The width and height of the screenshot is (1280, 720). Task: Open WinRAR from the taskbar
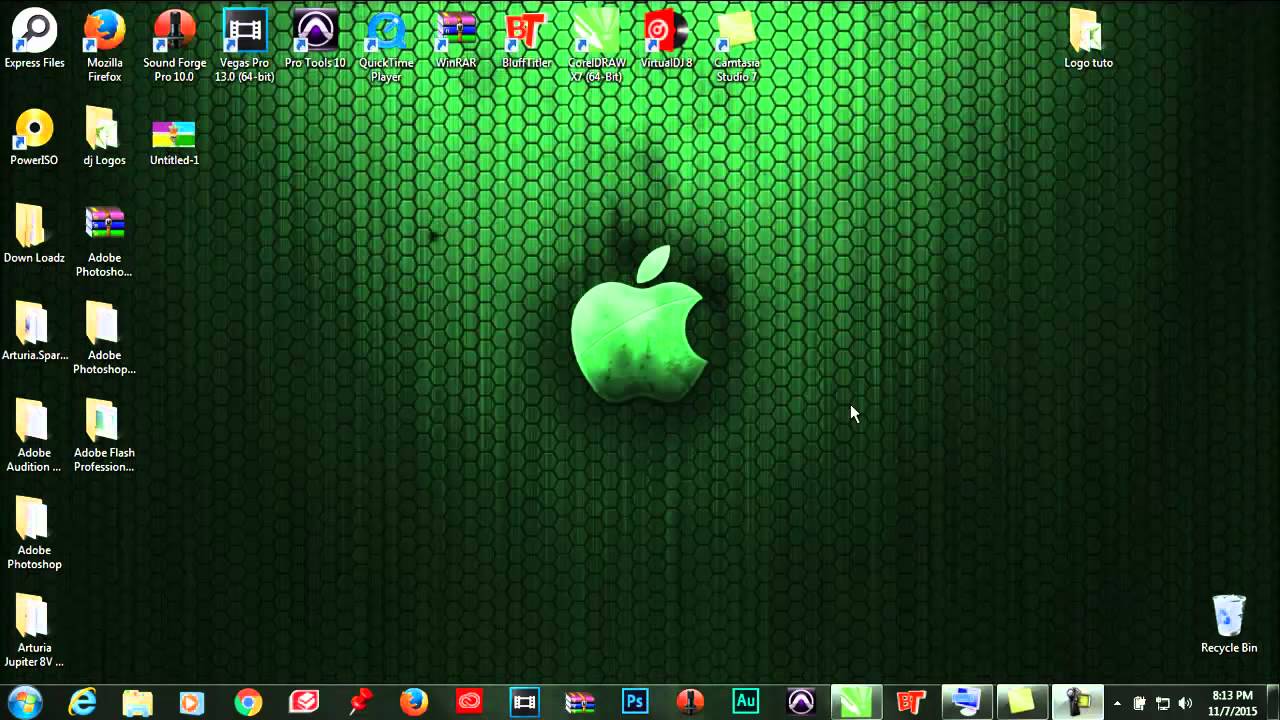580,702
